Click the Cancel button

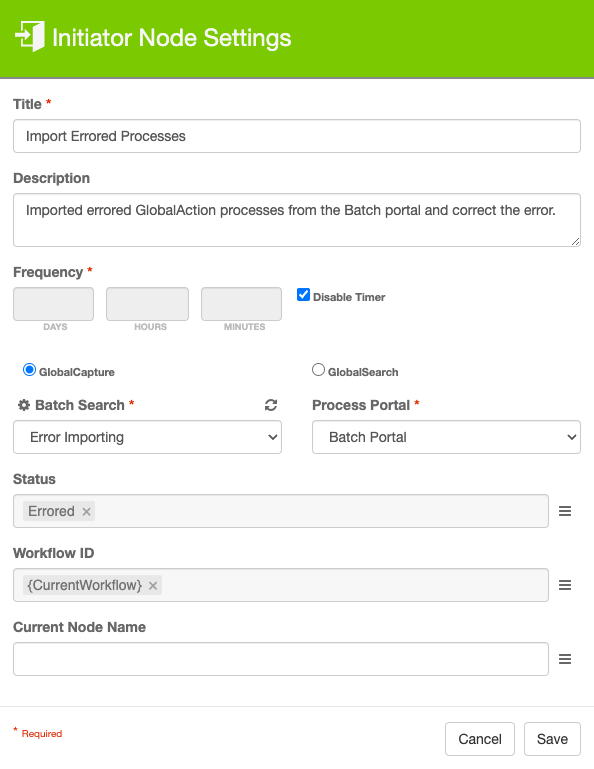tap(480, 739)
